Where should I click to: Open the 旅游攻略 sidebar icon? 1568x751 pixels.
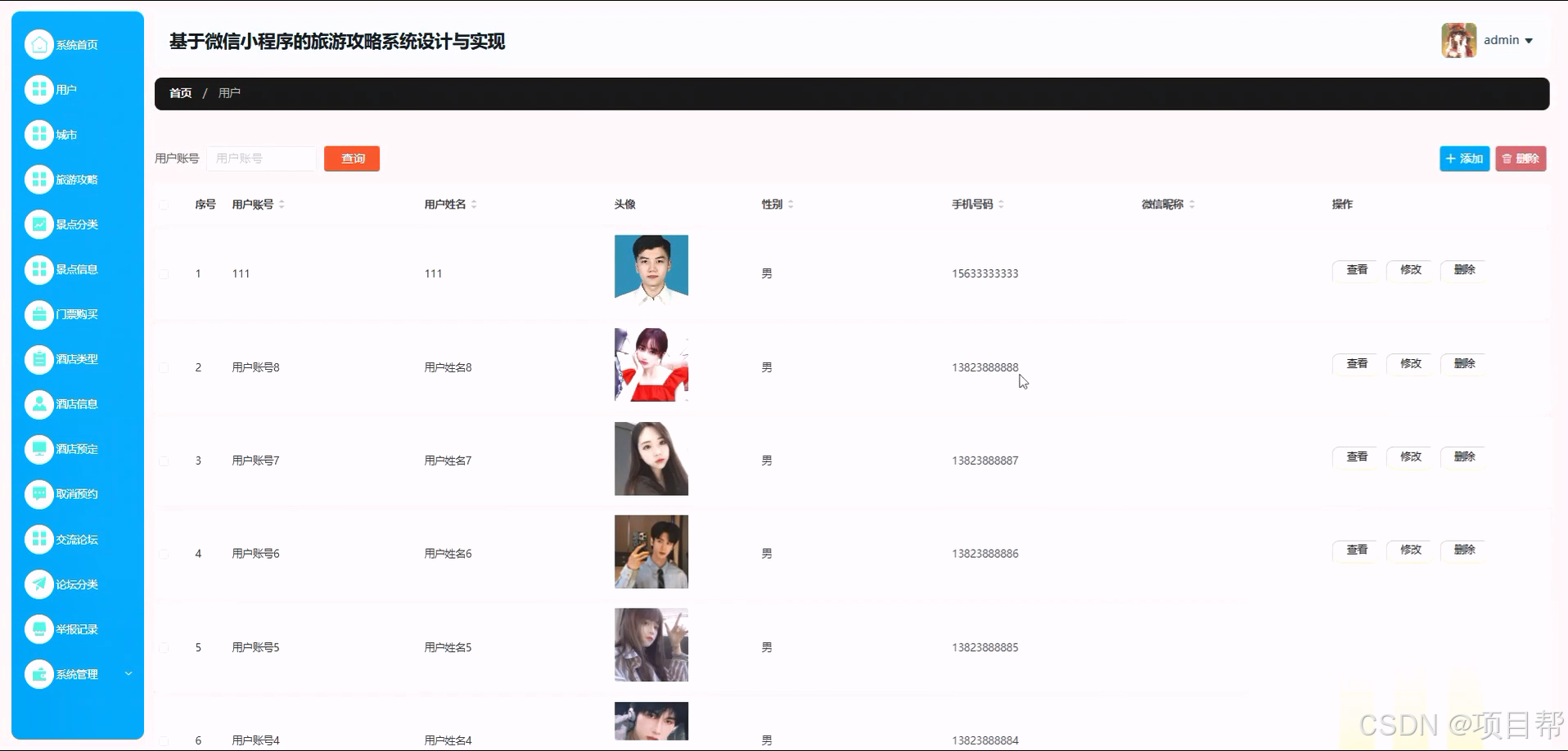tap(38, 179)
